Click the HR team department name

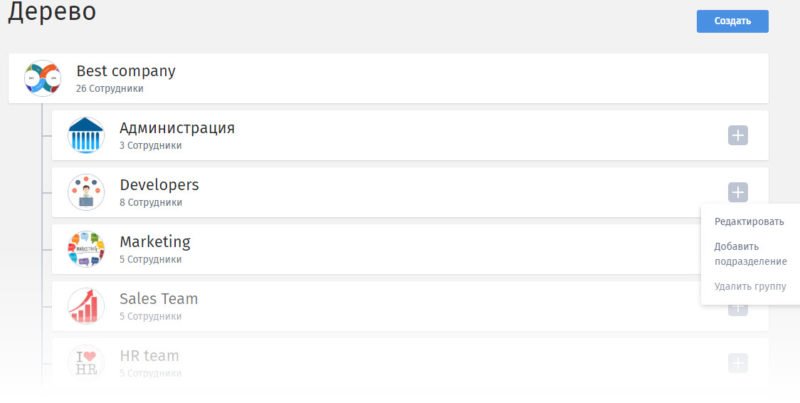149,356
